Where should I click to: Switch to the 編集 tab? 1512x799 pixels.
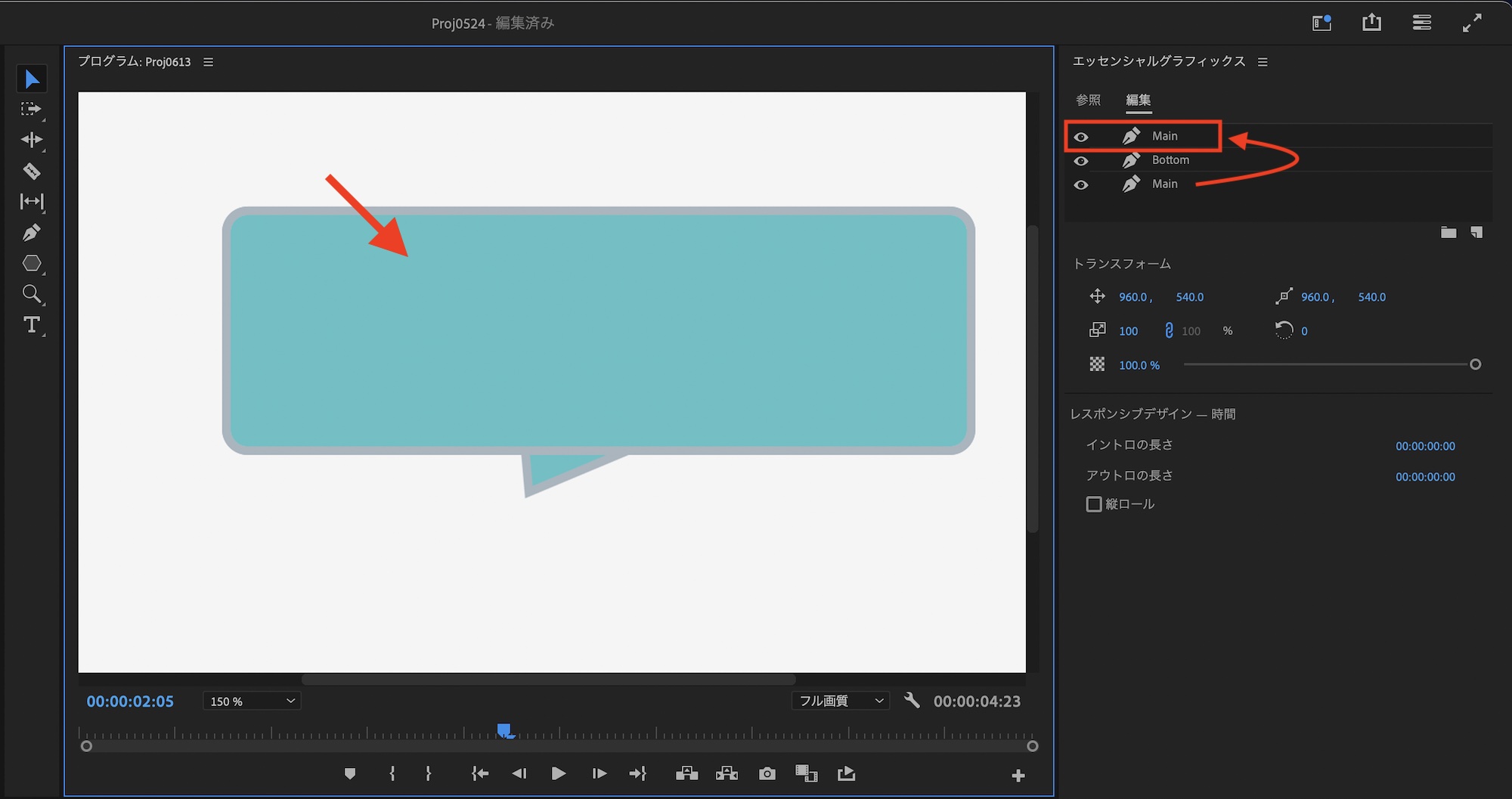coord(1138,100)
